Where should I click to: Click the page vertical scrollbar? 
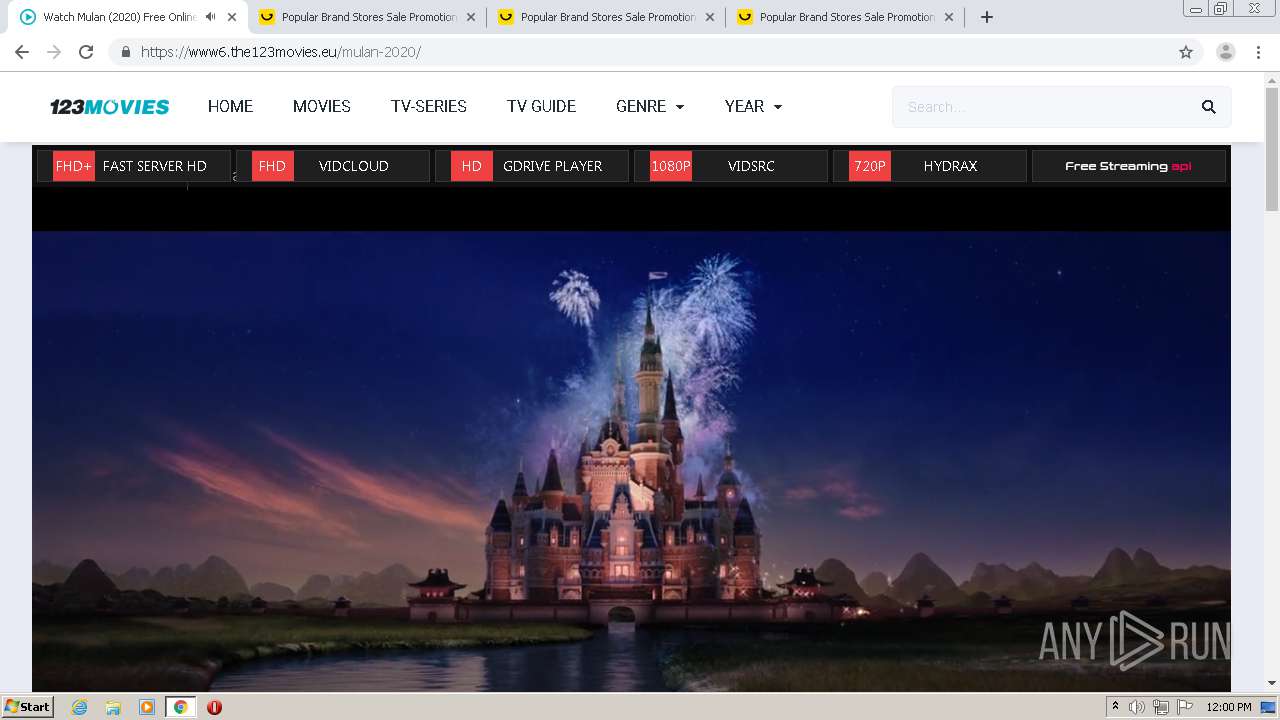click(1272, 149)
